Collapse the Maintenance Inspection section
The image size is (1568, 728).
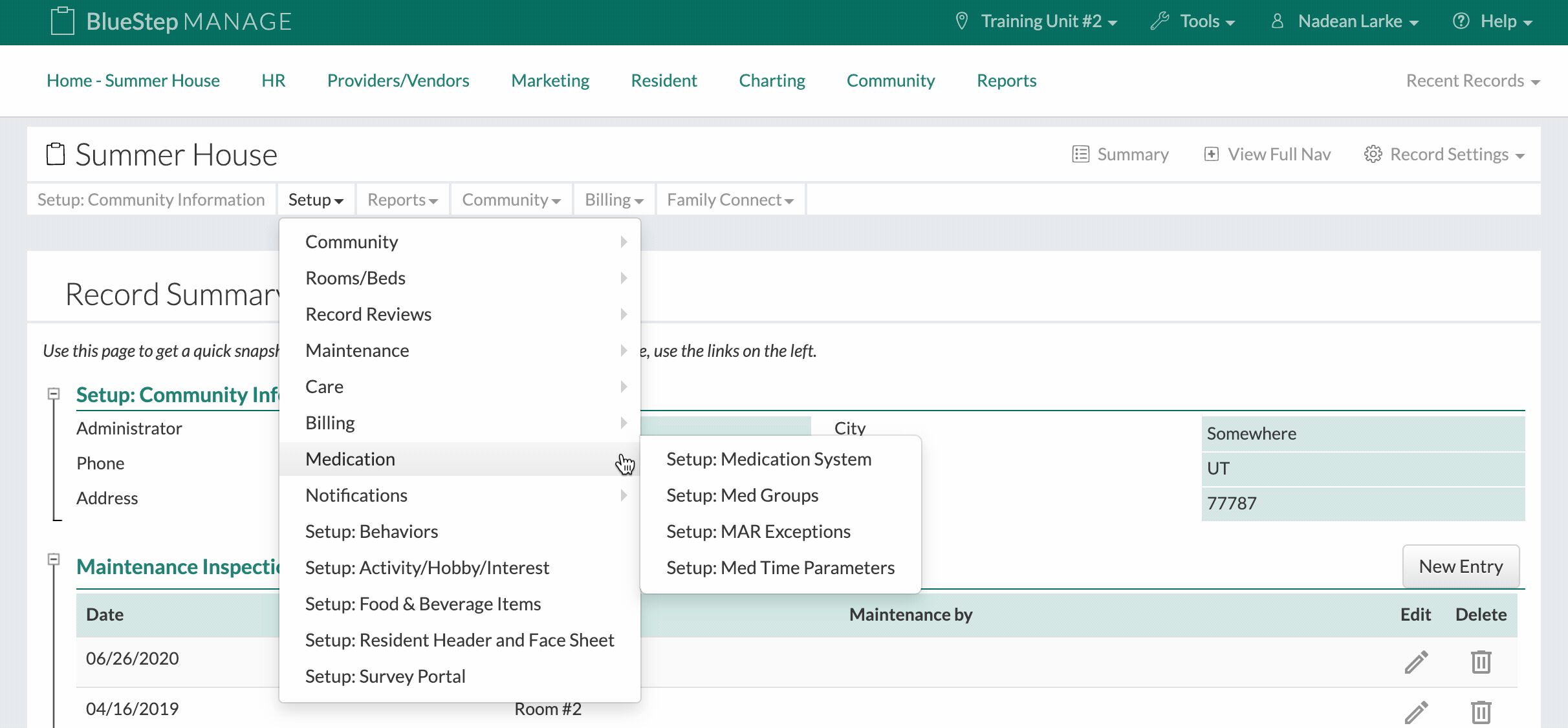point(54,559)
